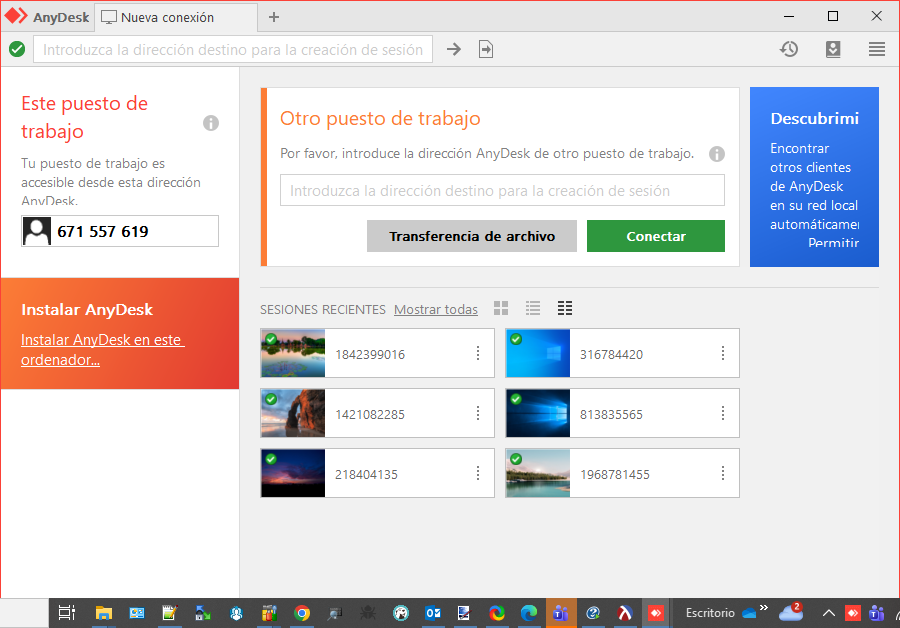
Task: Click the 'Escritorio' toolbar in the taskbar
Action: (710, 613)
